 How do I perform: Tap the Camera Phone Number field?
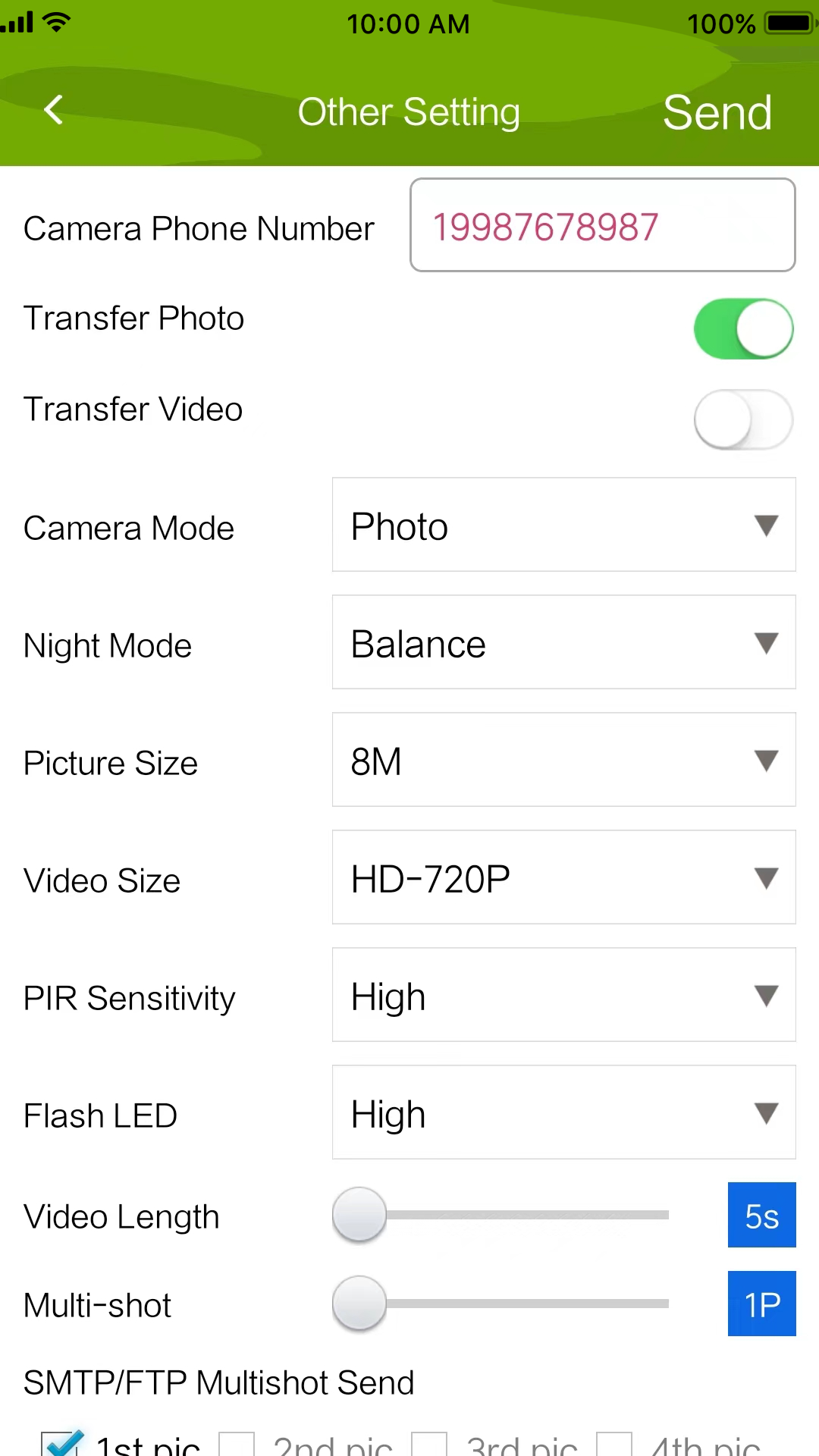point(602,225)
